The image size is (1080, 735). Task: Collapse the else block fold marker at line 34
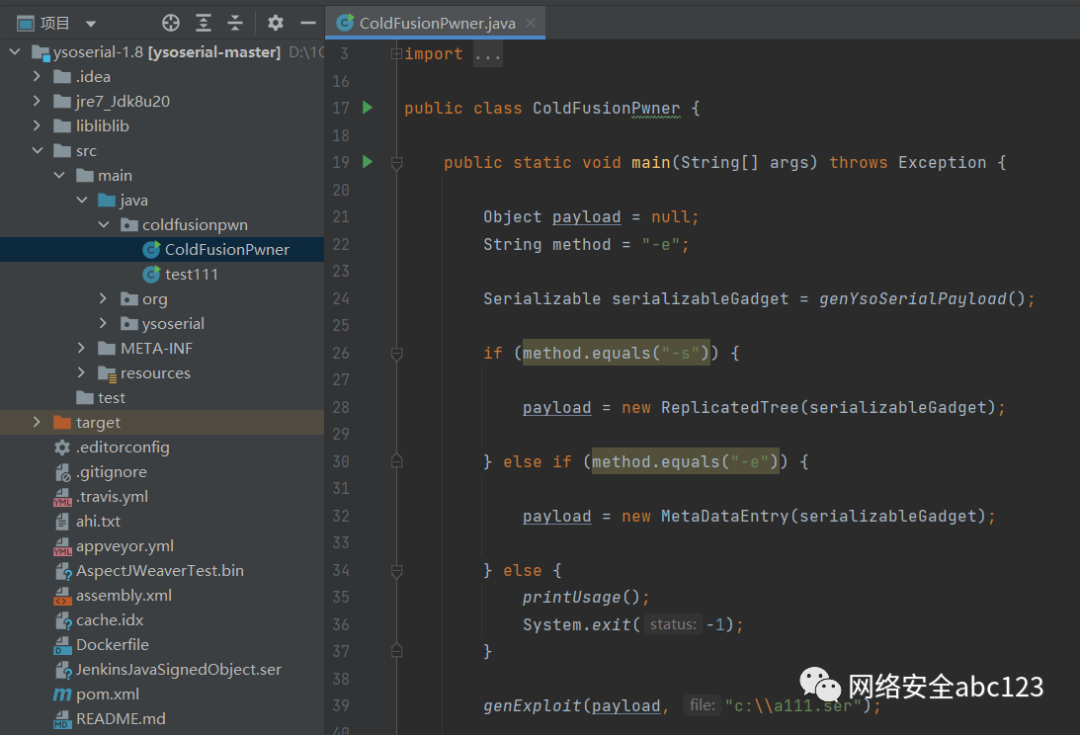[x=397, y=571]
